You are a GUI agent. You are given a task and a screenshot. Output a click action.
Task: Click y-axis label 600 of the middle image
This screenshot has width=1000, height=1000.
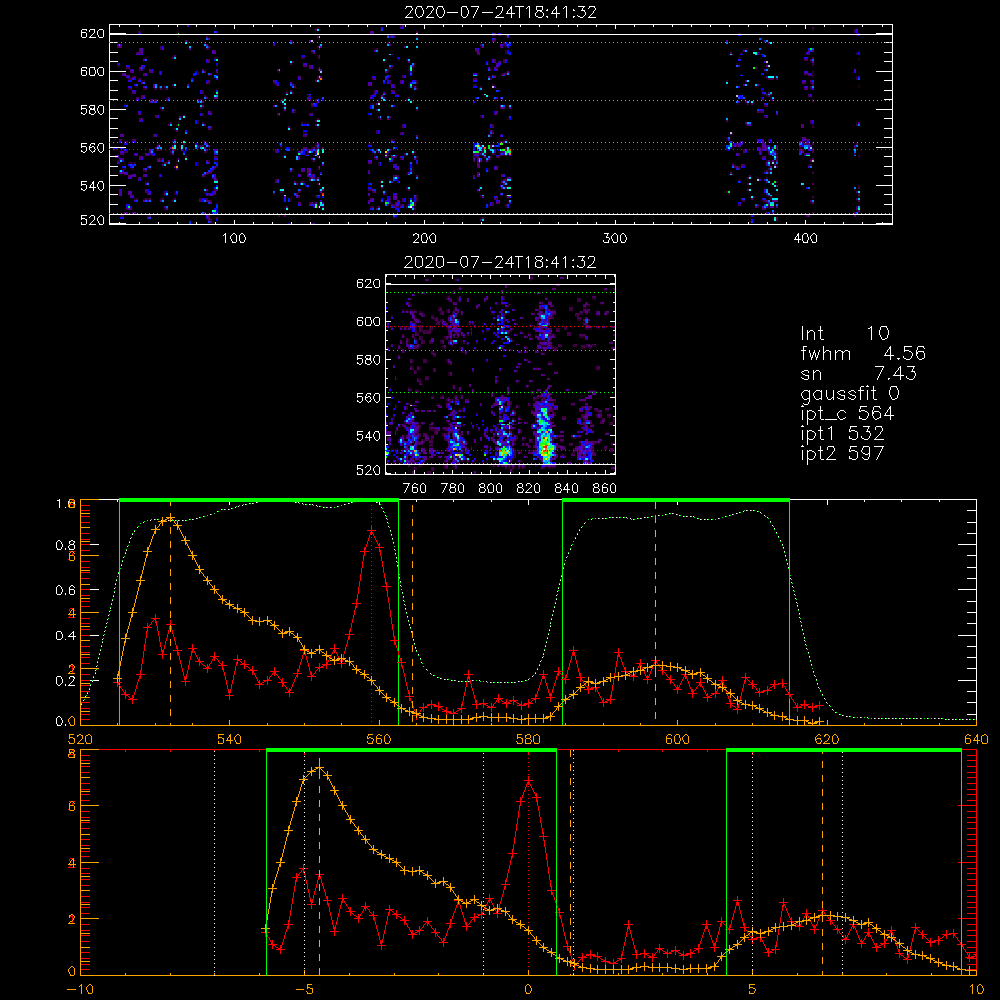tap(368, 321)
